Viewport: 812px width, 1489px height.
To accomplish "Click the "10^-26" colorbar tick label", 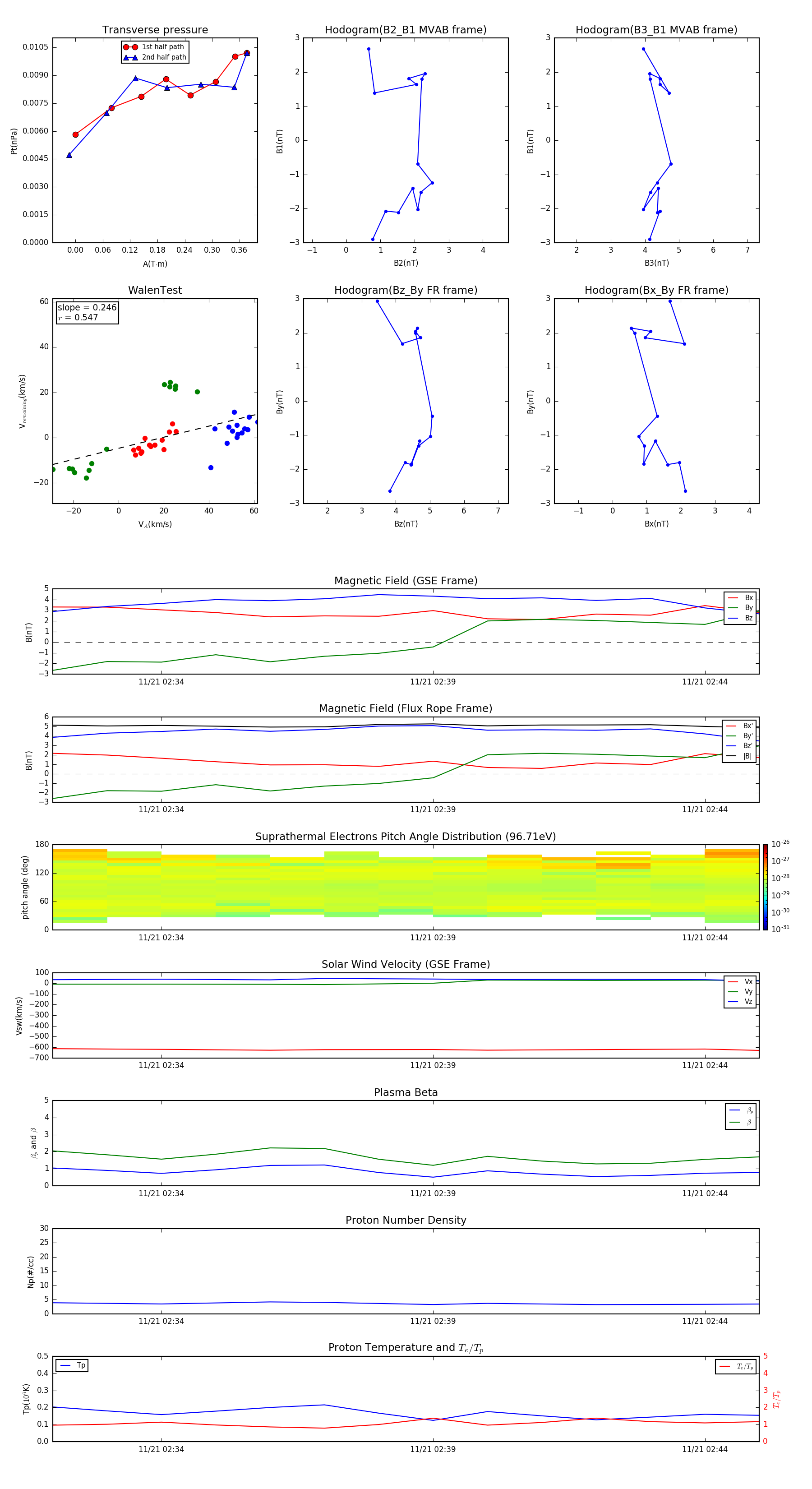I will (780, 845).
